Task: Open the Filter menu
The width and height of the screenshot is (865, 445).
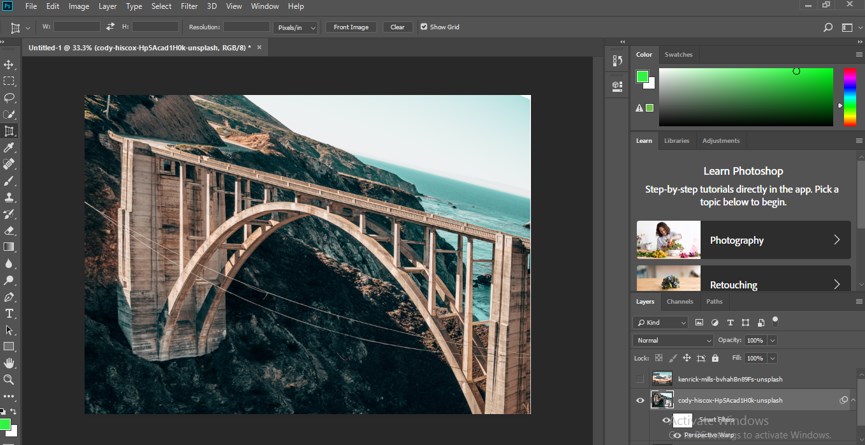Action: [189, 6]
